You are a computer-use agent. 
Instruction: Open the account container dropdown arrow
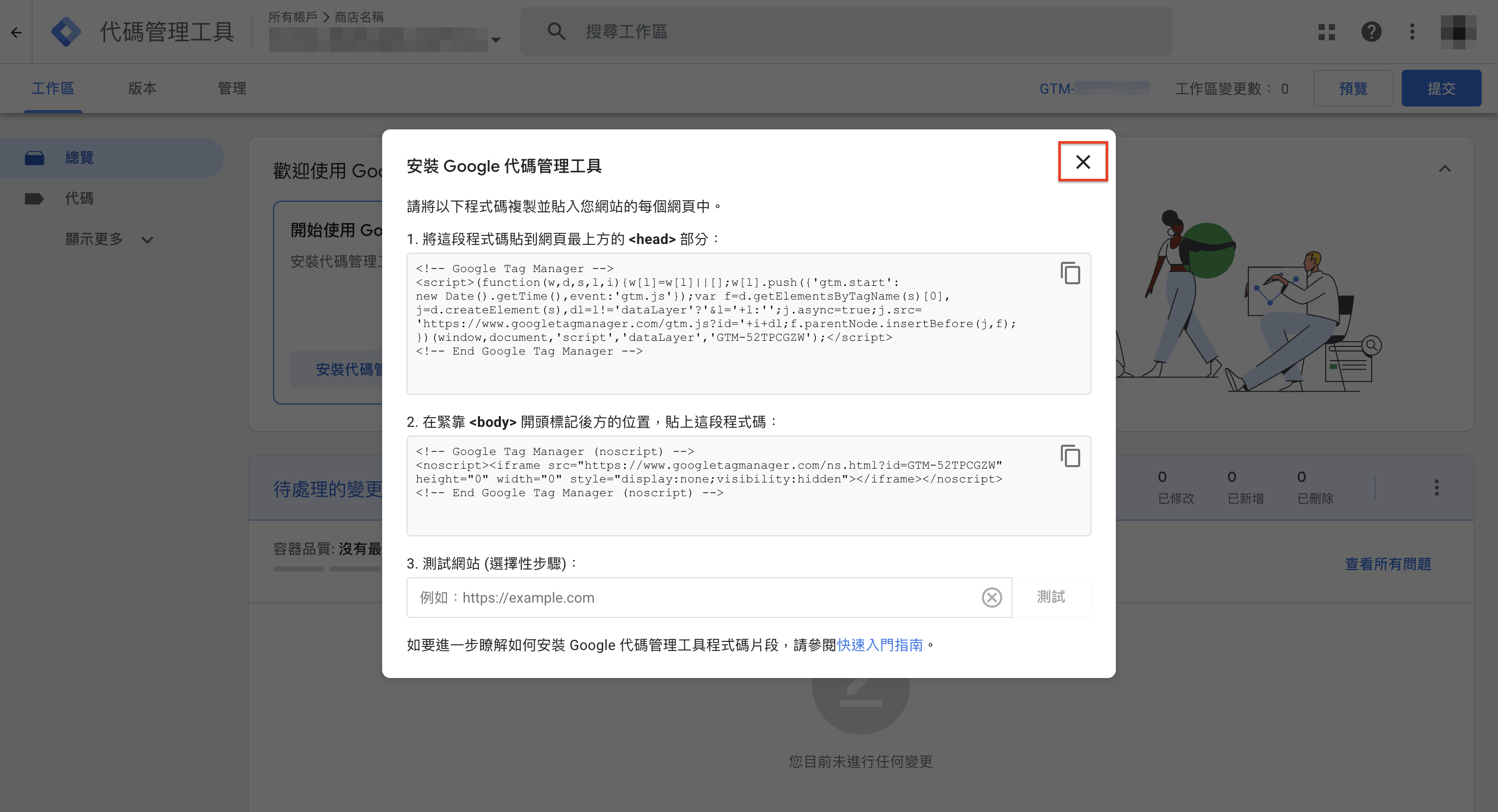tap(495, 40)
